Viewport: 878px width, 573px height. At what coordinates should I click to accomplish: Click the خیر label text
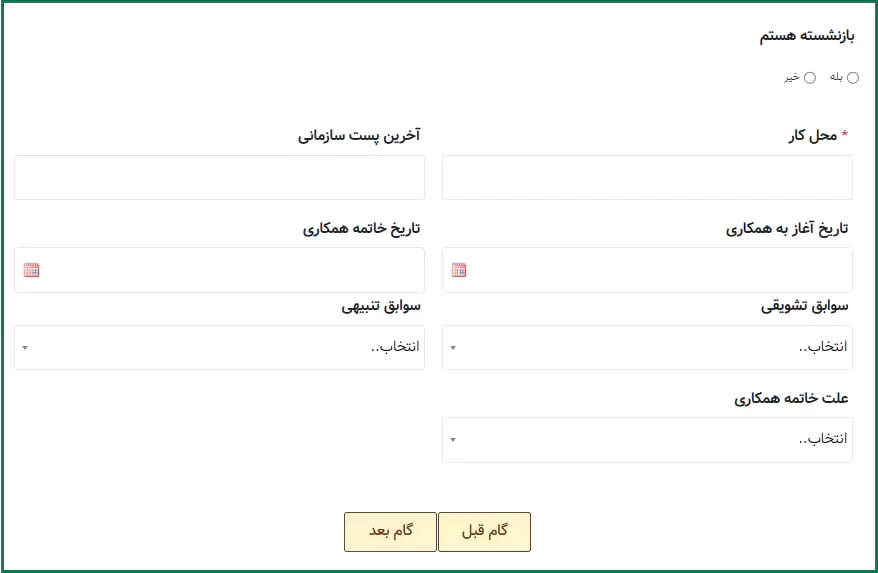[792, 77]
